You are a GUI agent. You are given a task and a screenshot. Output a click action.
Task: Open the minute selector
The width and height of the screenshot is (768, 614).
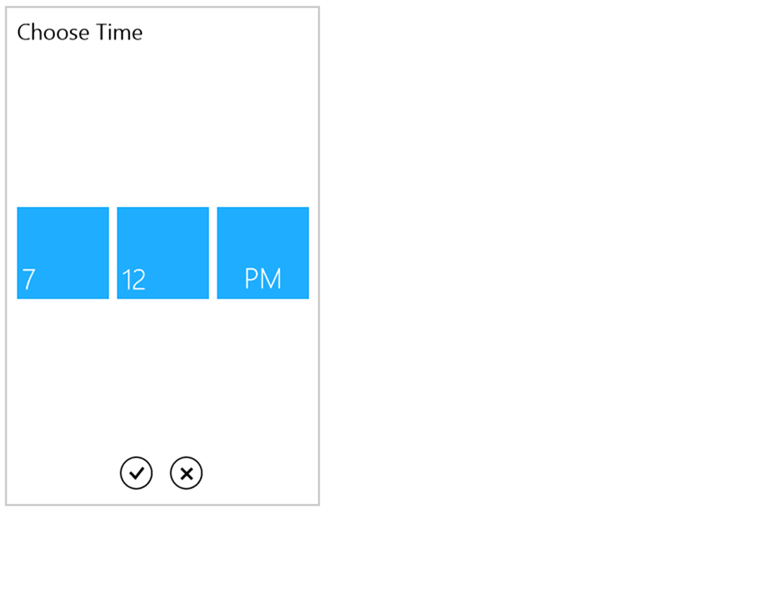[163, 252]
